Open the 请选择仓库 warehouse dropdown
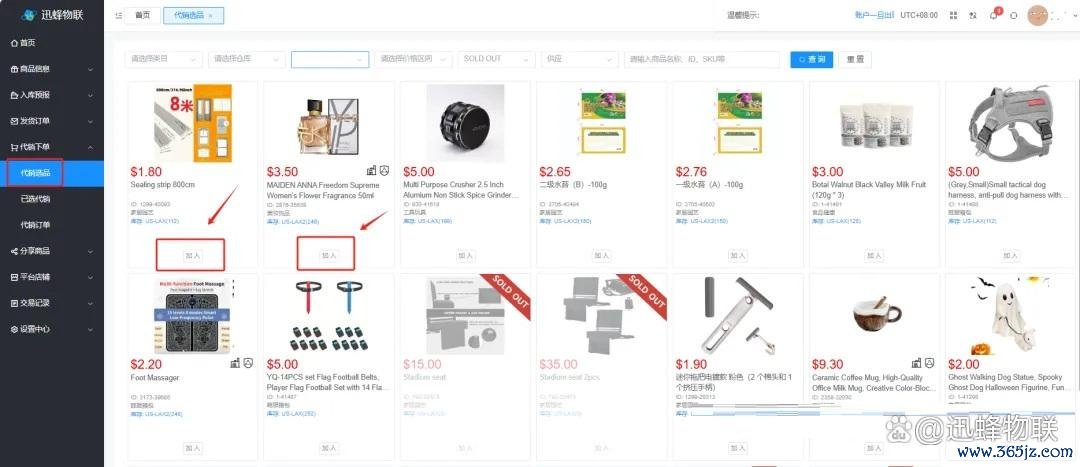 pyautogui.click(x=247, y=59)
